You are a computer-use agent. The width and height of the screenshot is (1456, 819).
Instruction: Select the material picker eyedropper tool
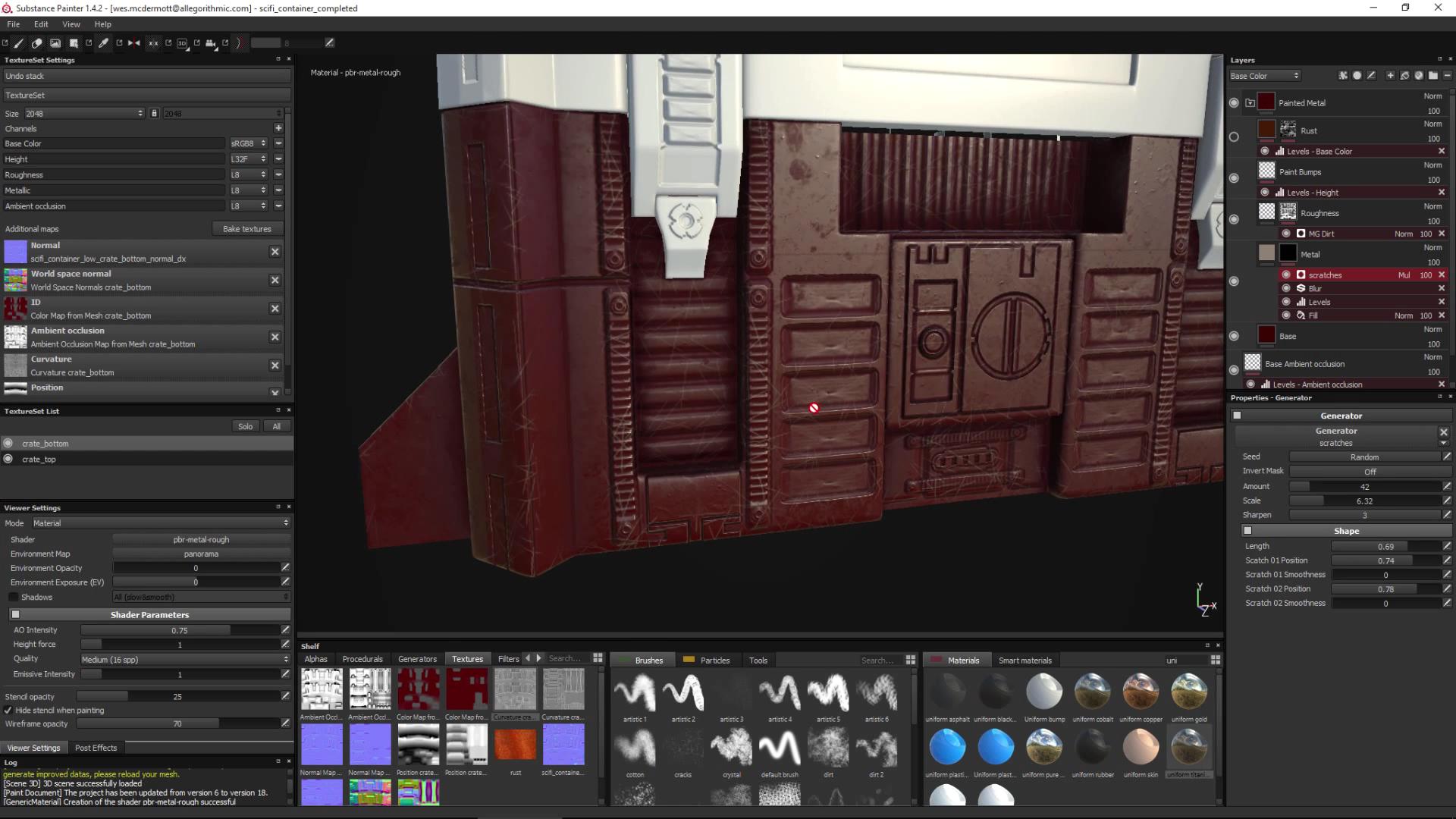(x=104, y=43)
